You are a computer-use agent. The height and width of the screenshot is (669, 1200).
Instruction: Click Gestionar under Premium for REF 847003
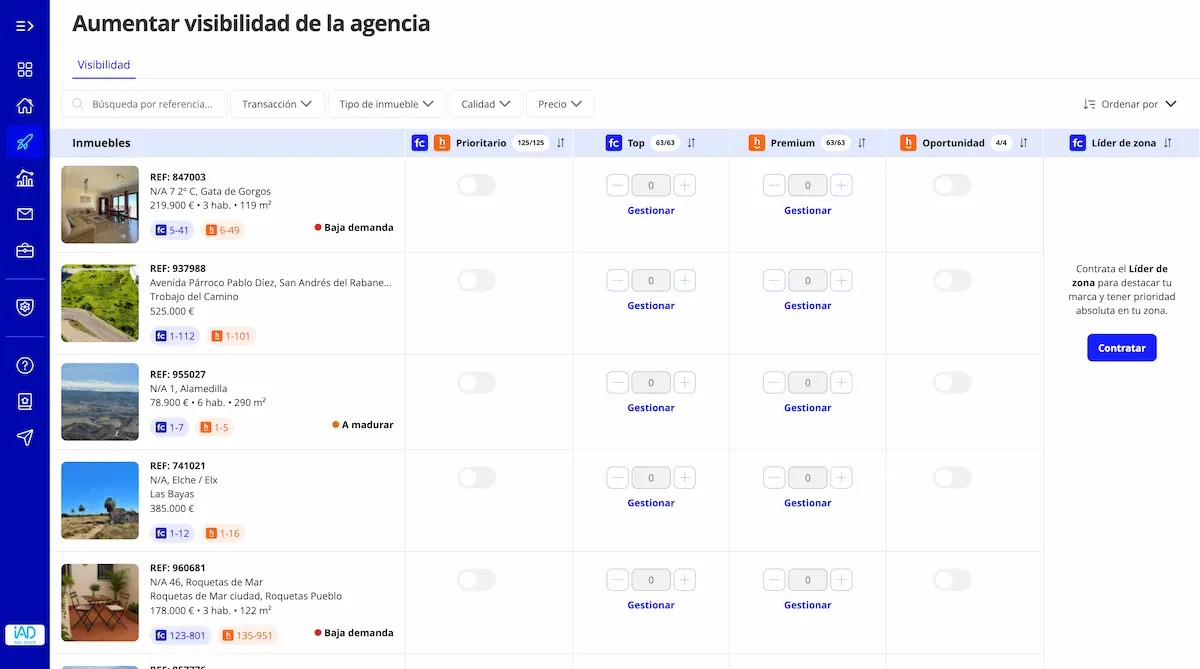point(808,211)
